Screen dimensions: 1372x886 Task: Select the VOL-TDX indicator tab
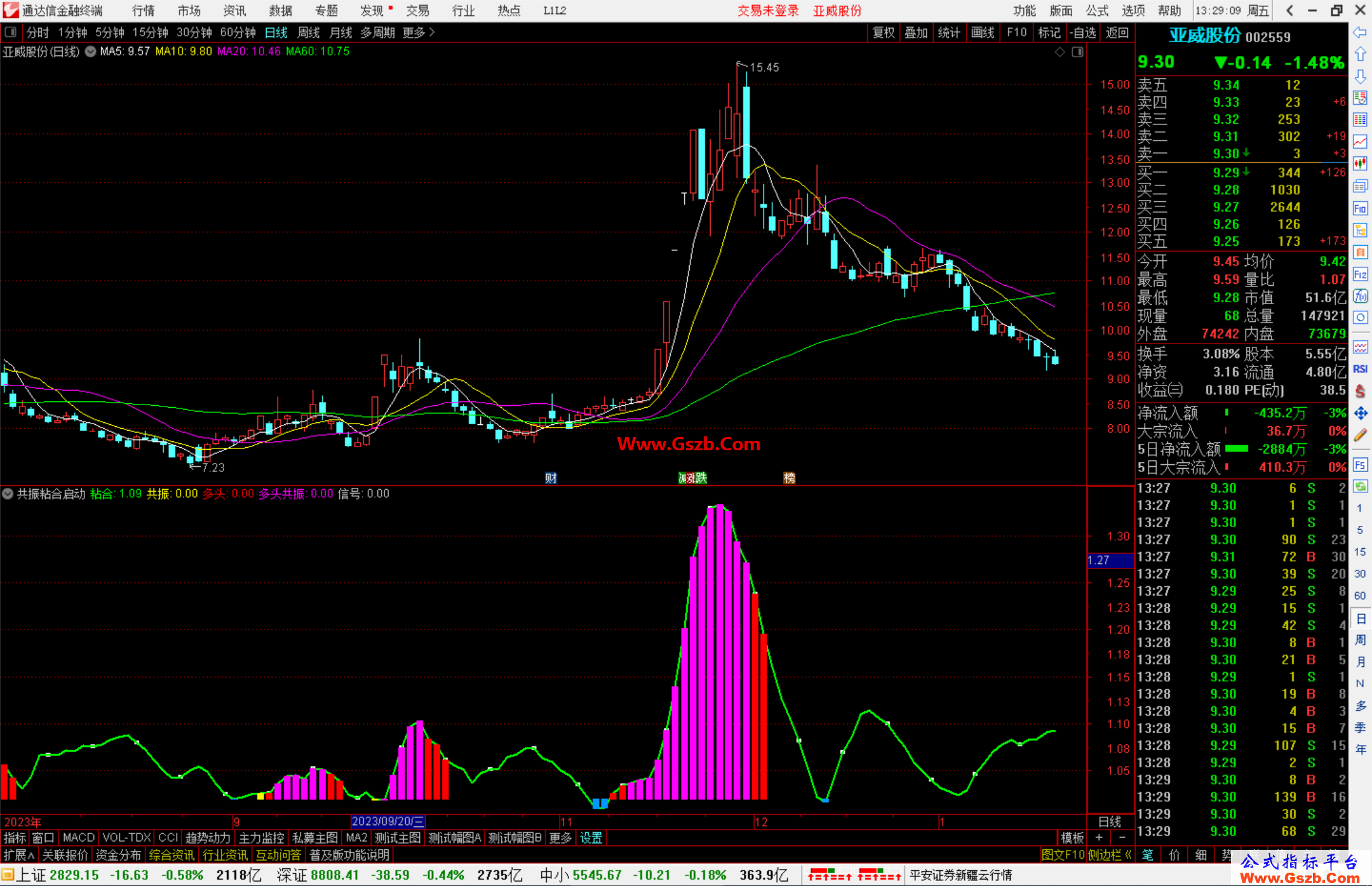(x=126, y=838)
